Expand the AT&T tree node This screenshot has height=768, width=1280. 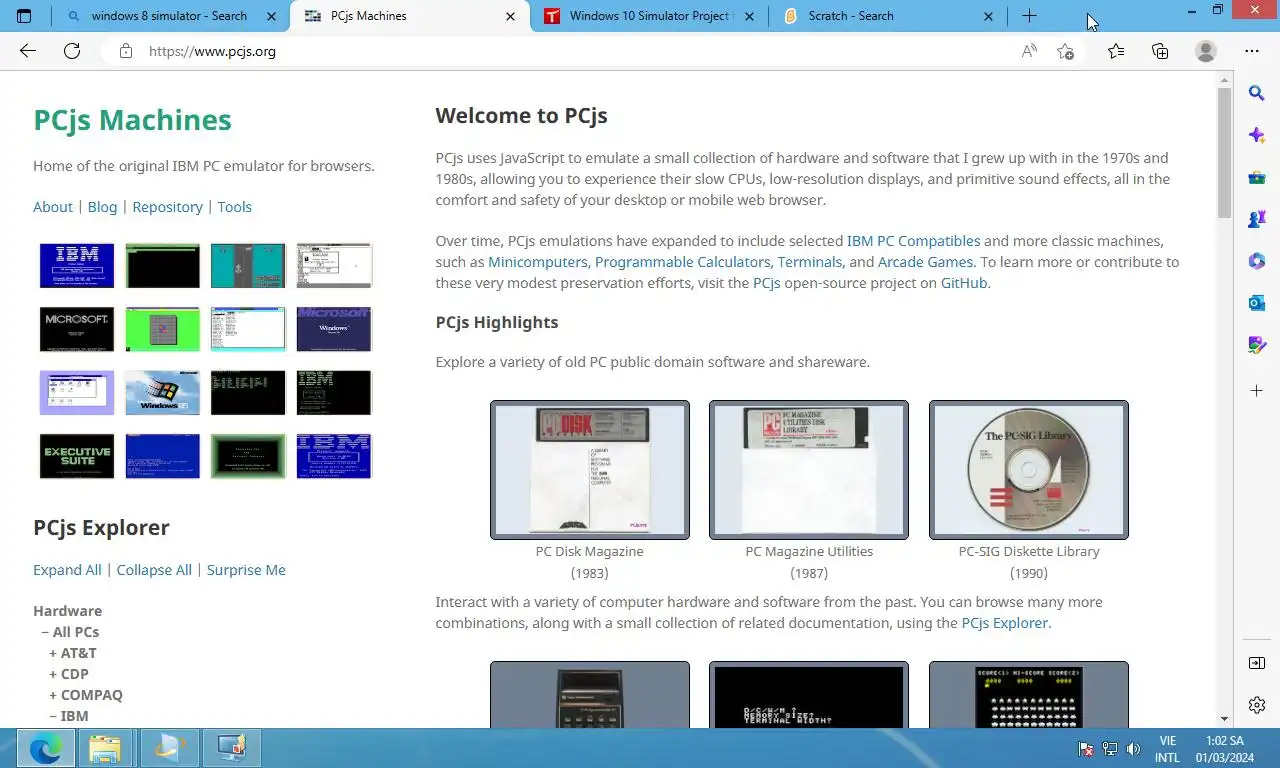[x=73, y=653]
